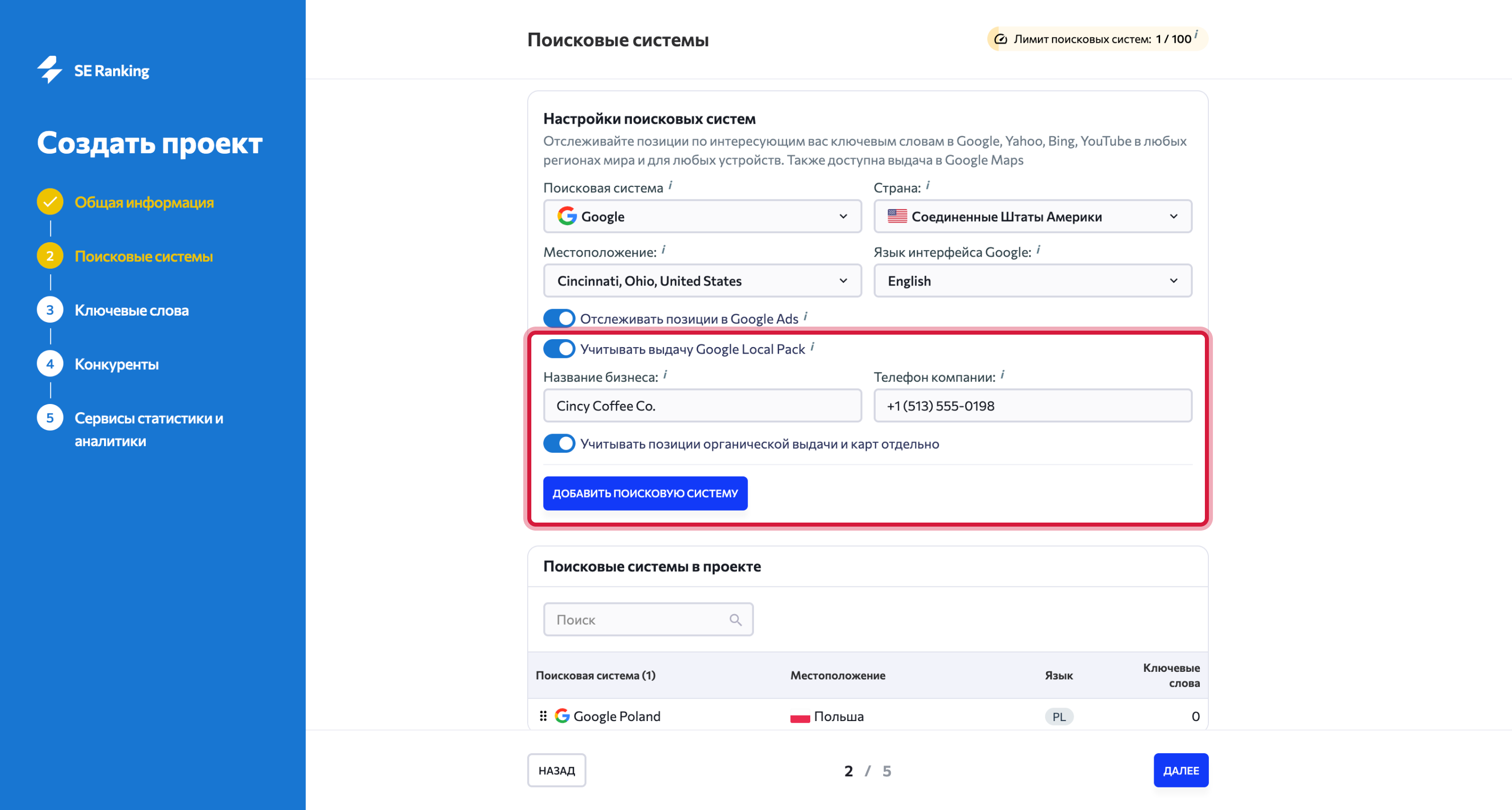Go to Сервисы статистики и аналитики step
The height and width of the screenshot is (810, 1512).
pos(149,430)
